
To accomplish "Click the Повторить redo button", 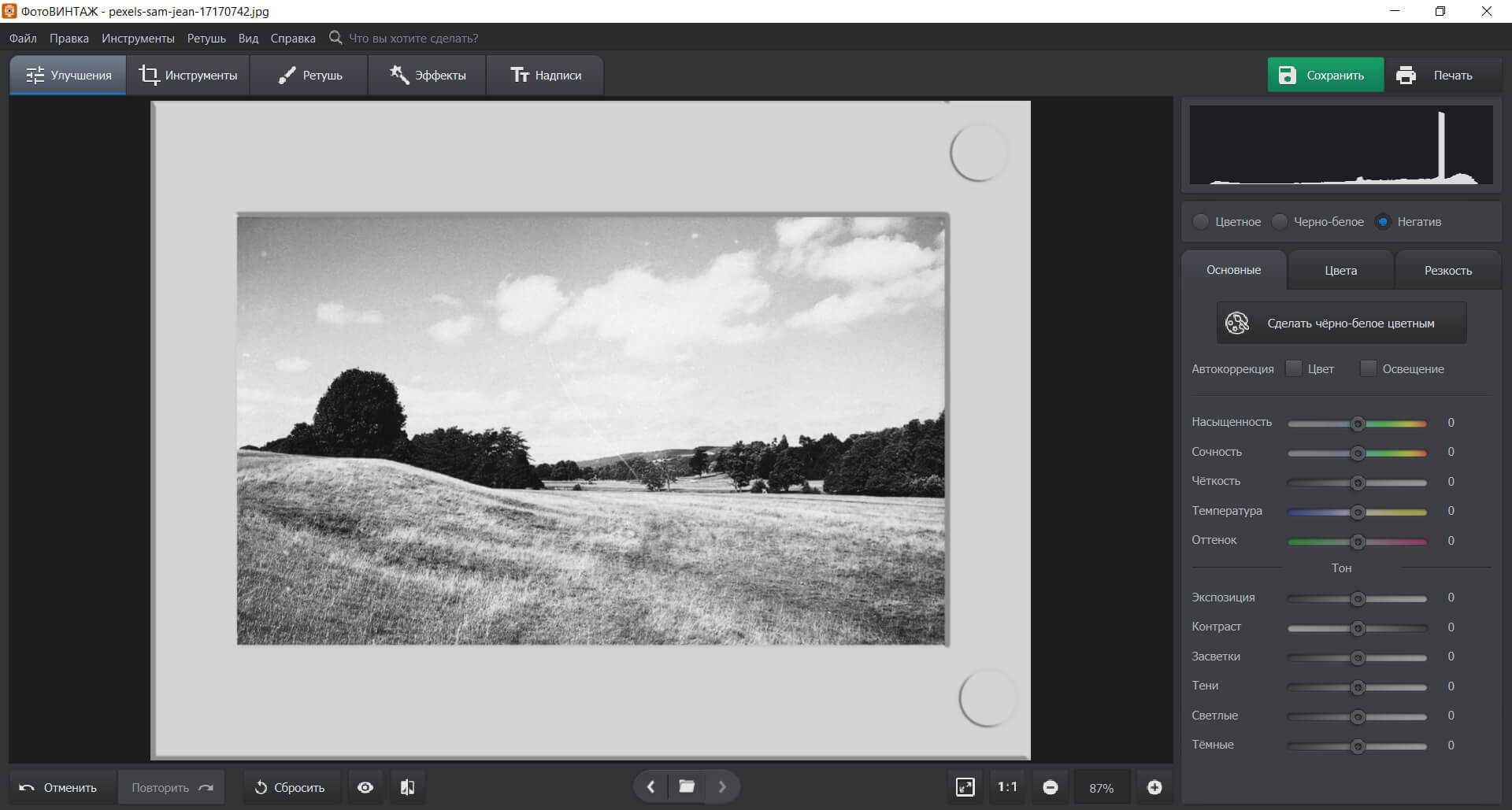I will tap(172, 787).
